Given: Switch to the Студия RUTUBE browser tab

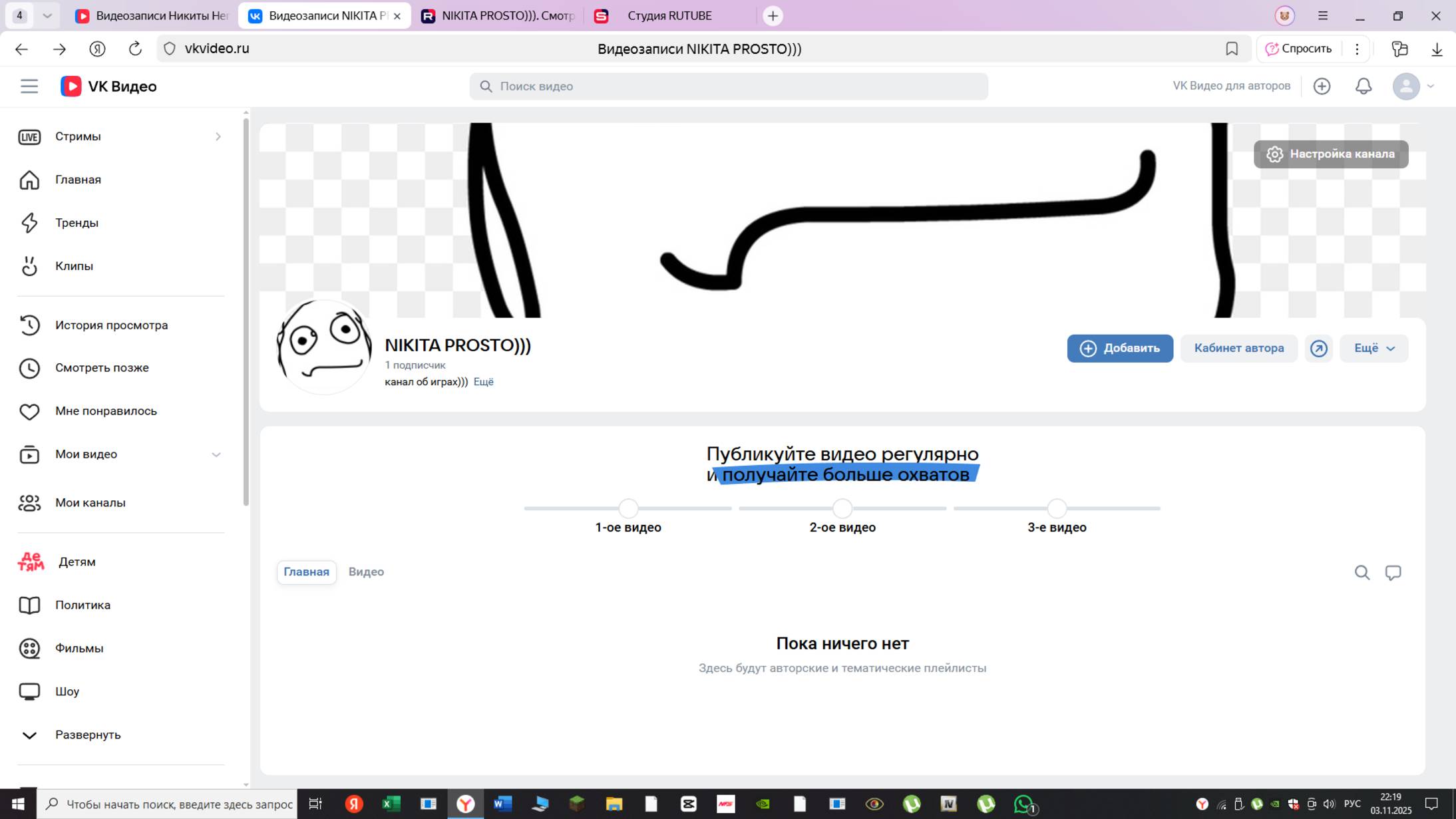Looking at the screenshot, I should [x=669, y=16].
